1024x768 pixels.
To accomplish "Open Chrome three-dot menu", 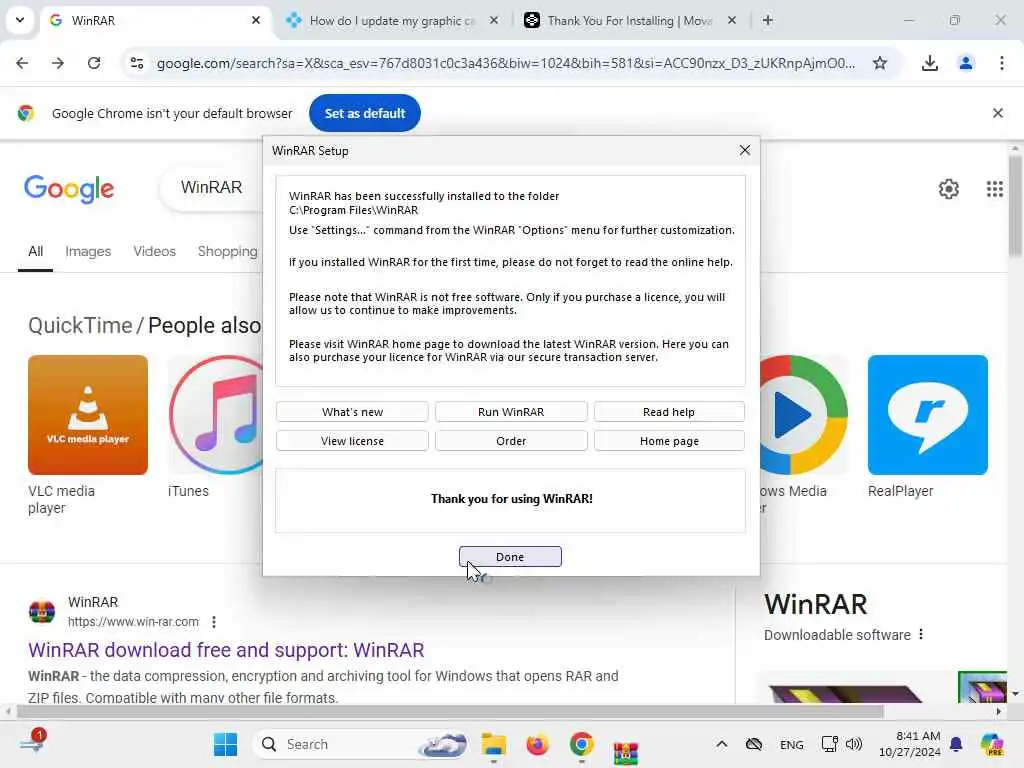I will click(1001, 63).
